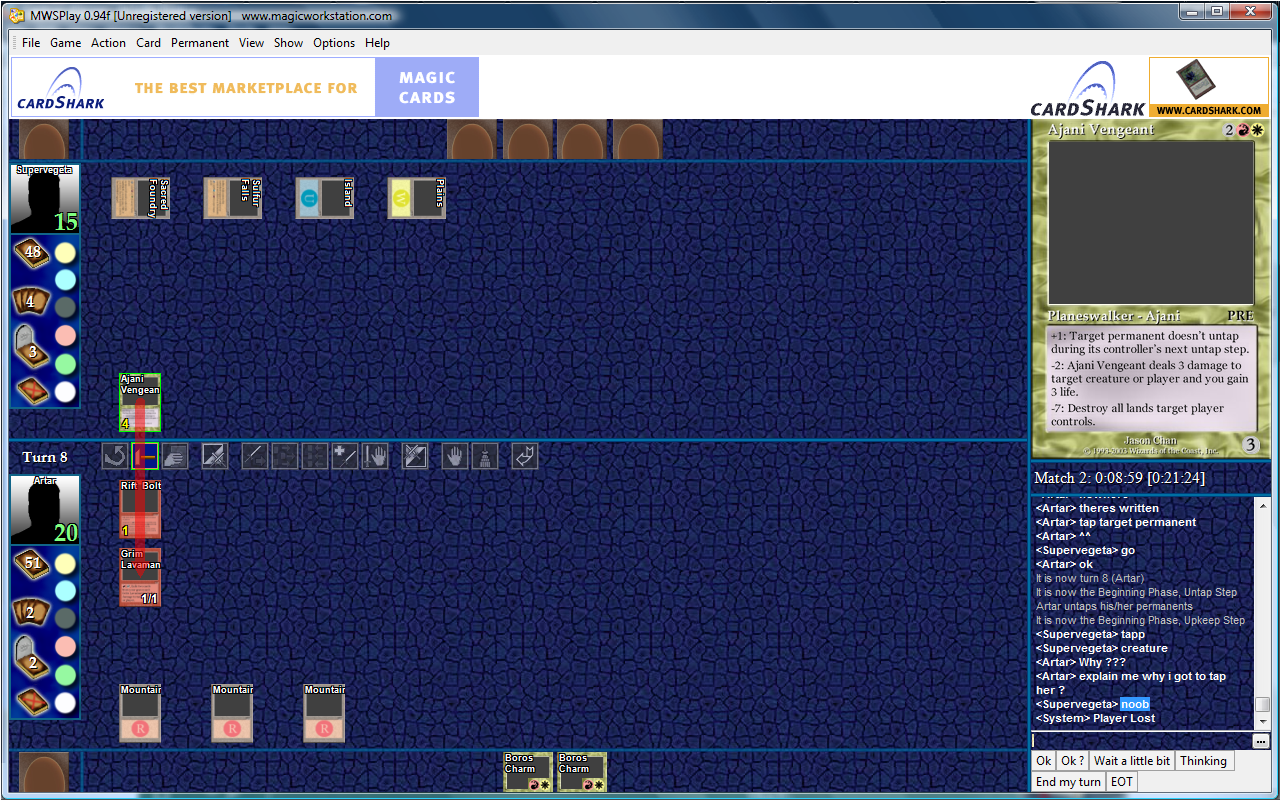Select the first Boros Charm in hand
The height and width of the screenshot is (800, 1280).
coord(528,772)
